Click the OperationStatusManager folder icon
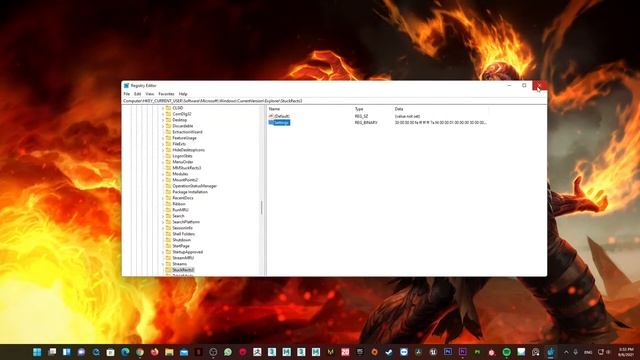 [x=168, y=186]
